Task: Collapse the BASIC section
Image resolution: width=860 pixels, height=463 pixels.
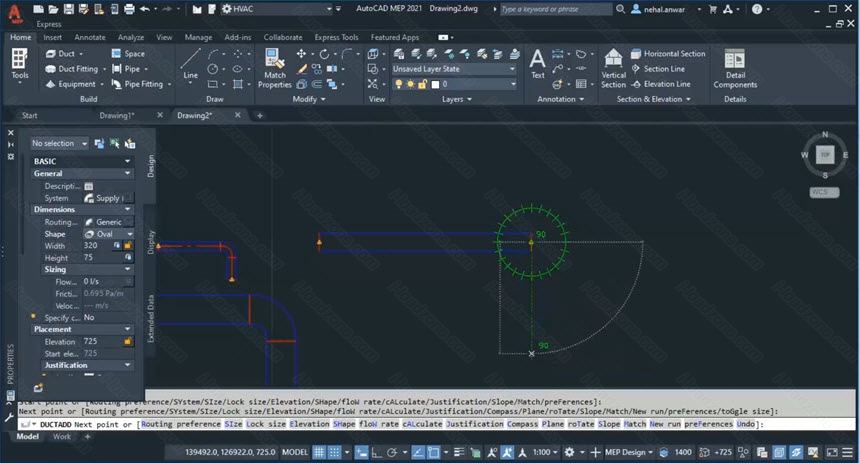Action: point(128,161)
